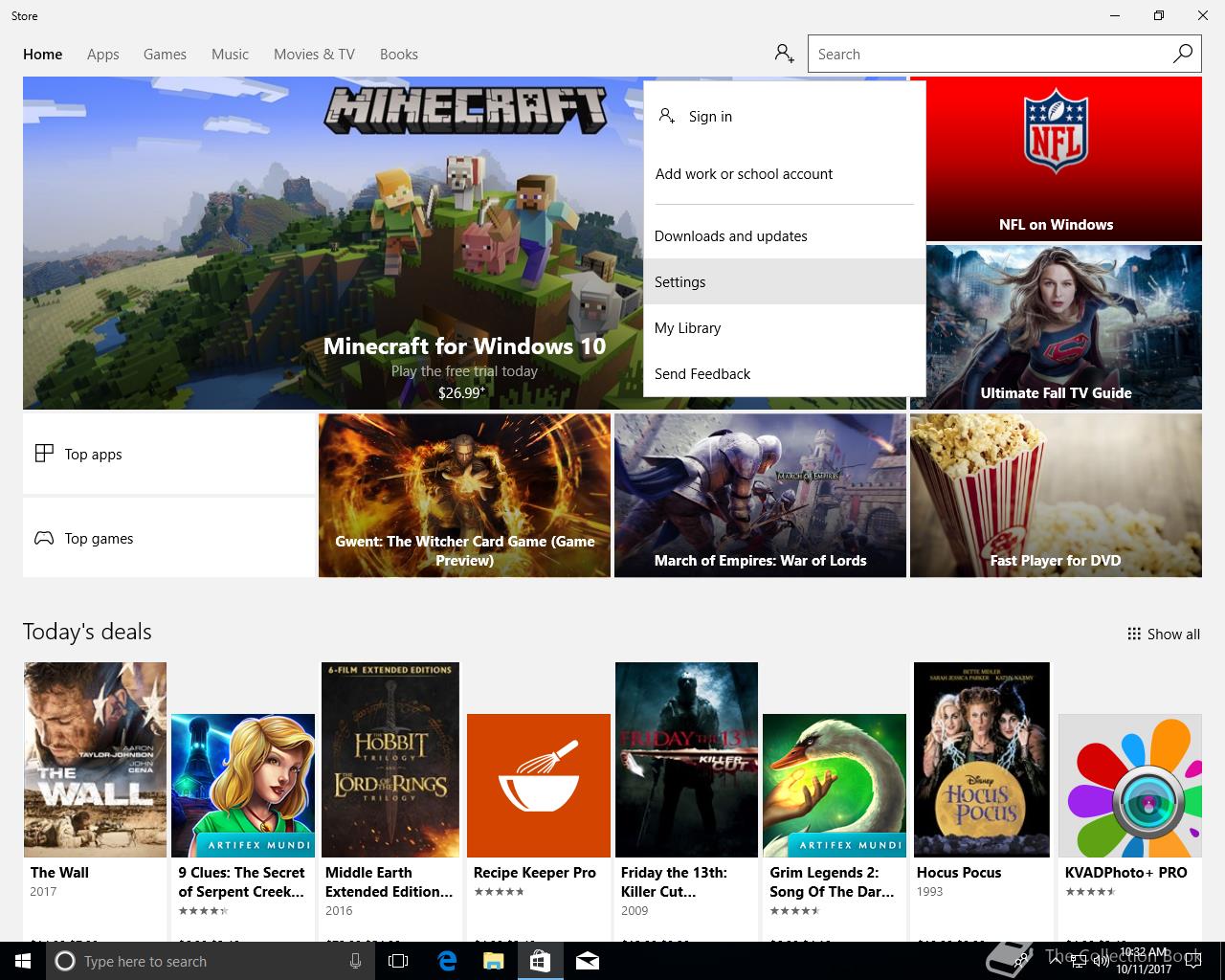Click The Wall title text
This screenshot has width=1225, height=980.
[59, 872]
